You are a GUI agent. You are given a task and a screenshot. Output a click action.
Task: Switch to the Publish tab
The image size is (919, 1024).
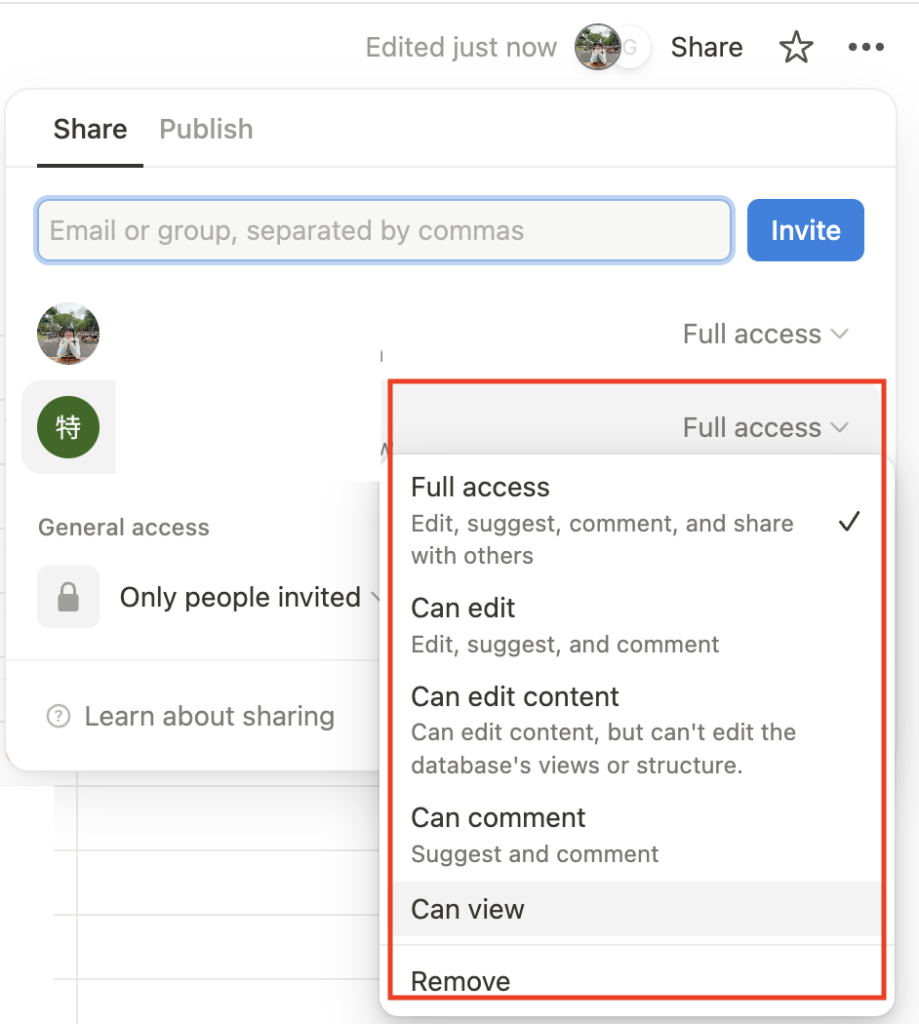[206, 129]
